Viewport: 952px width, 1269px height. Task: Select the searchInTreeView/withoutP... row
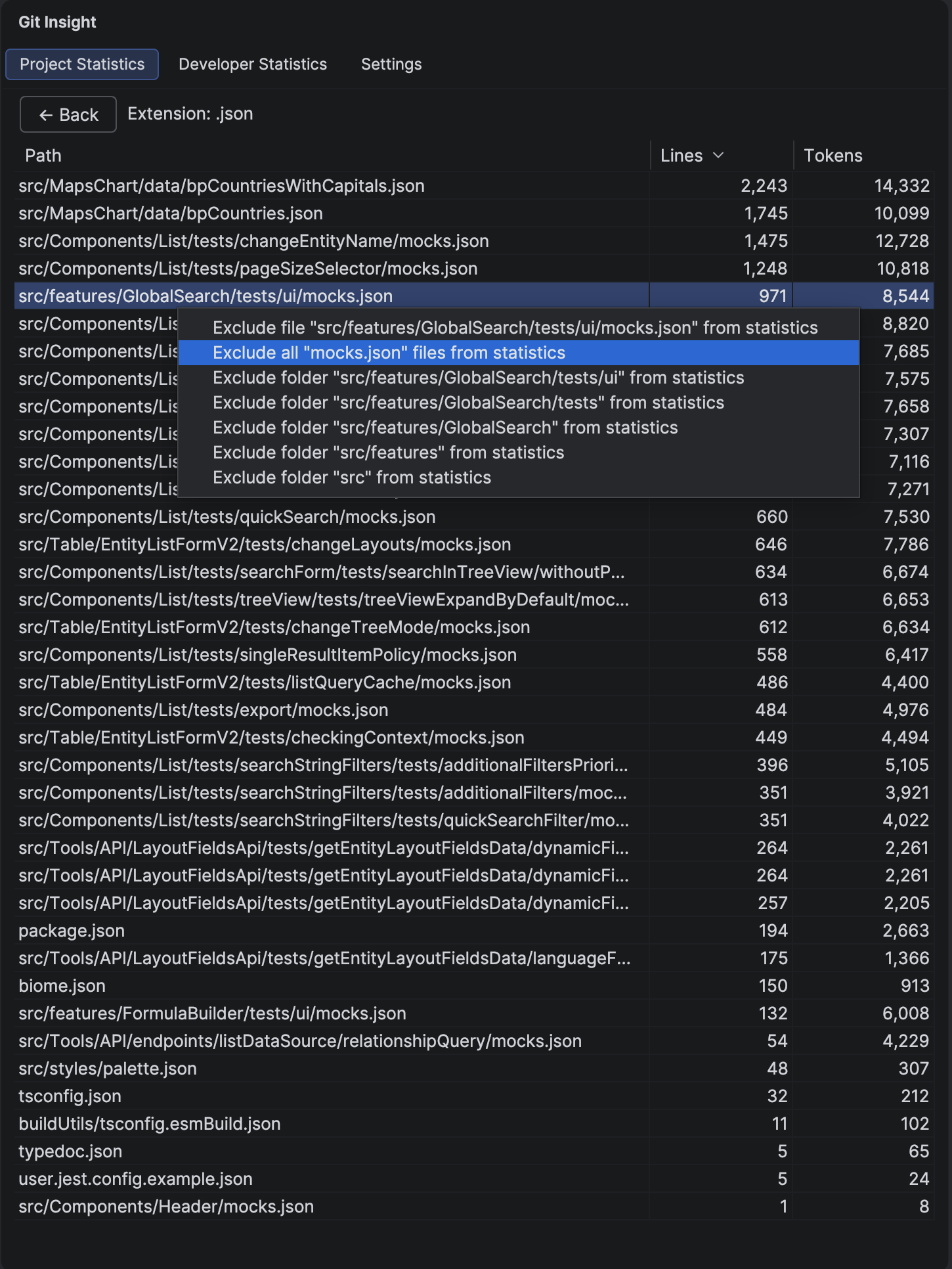(474, 572)
